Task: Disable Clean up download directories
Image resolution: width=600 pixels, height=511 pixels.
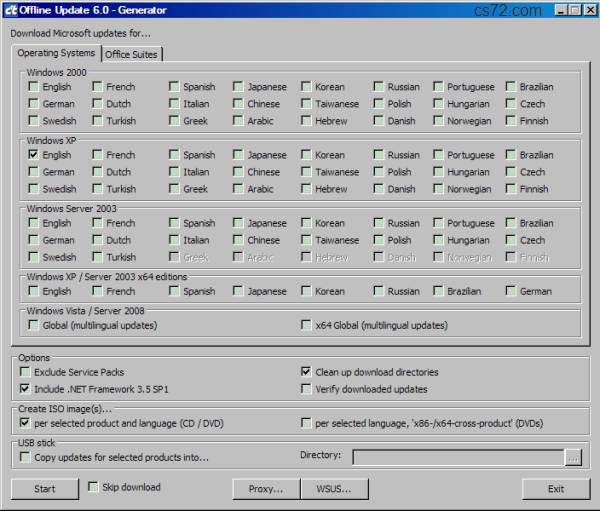Action: [x=306, y=372]
